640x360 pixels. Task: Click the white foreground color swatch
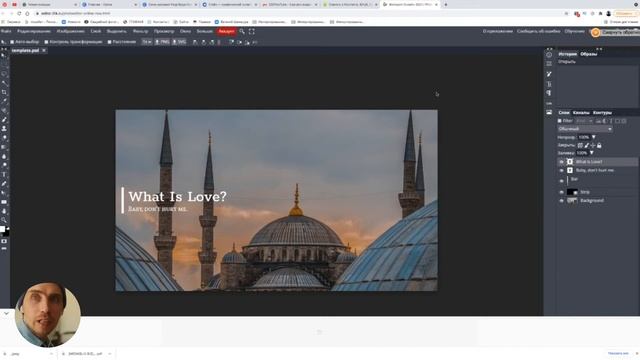tap(2, 229)
